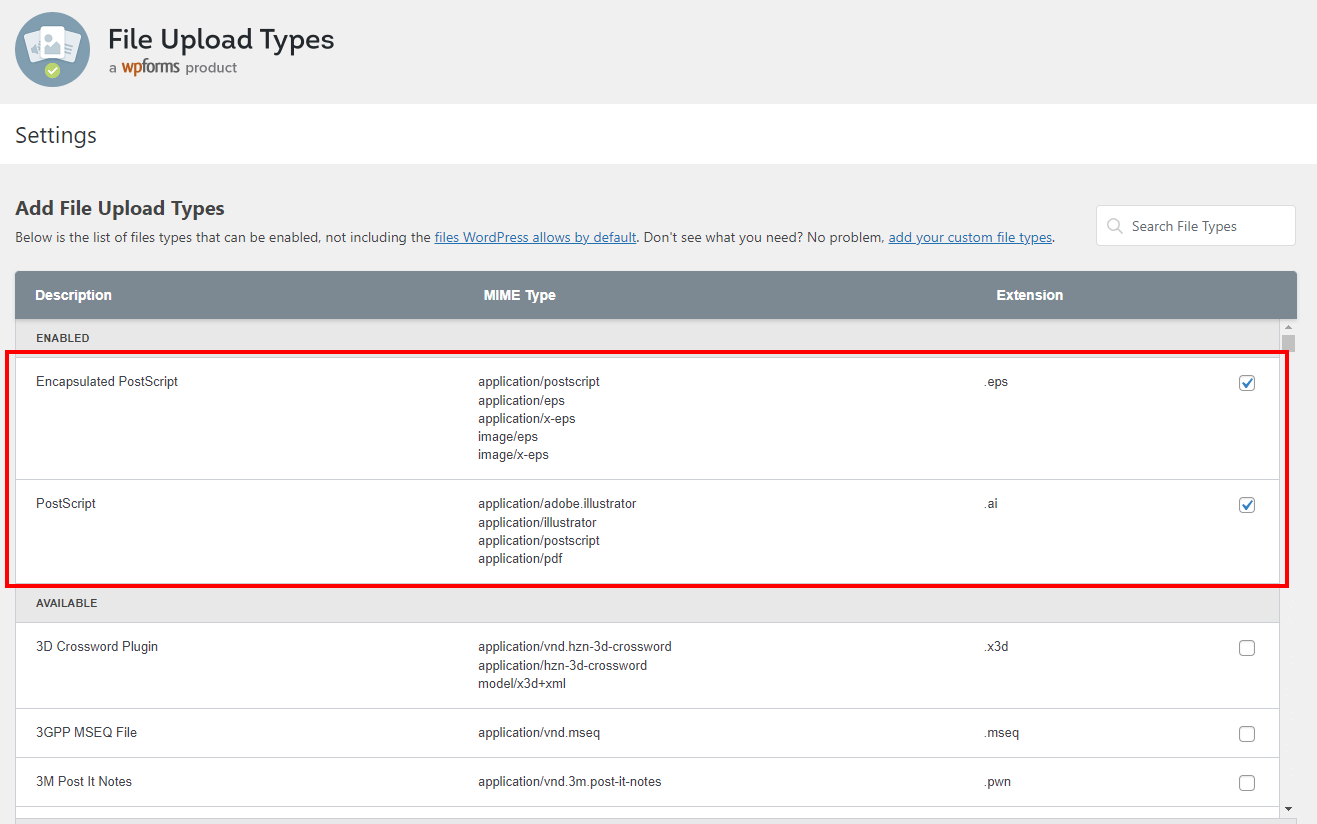
Task: Click application/x-eps MIME type text
Action: (x=527, y=419)
